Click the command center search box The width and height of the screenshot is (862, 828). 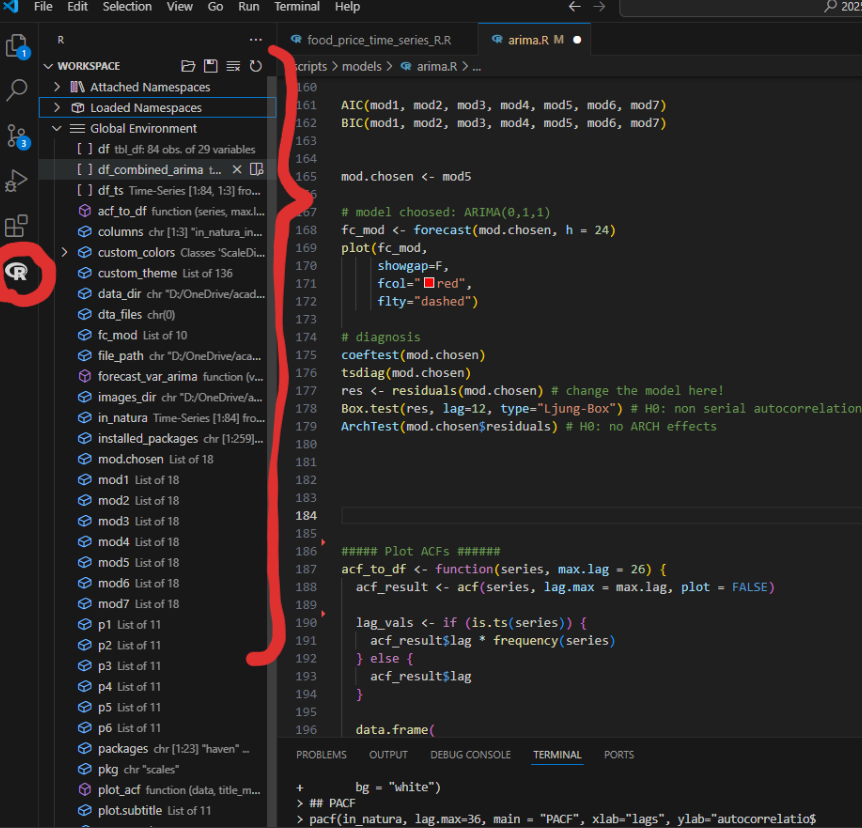click(741, 7)
